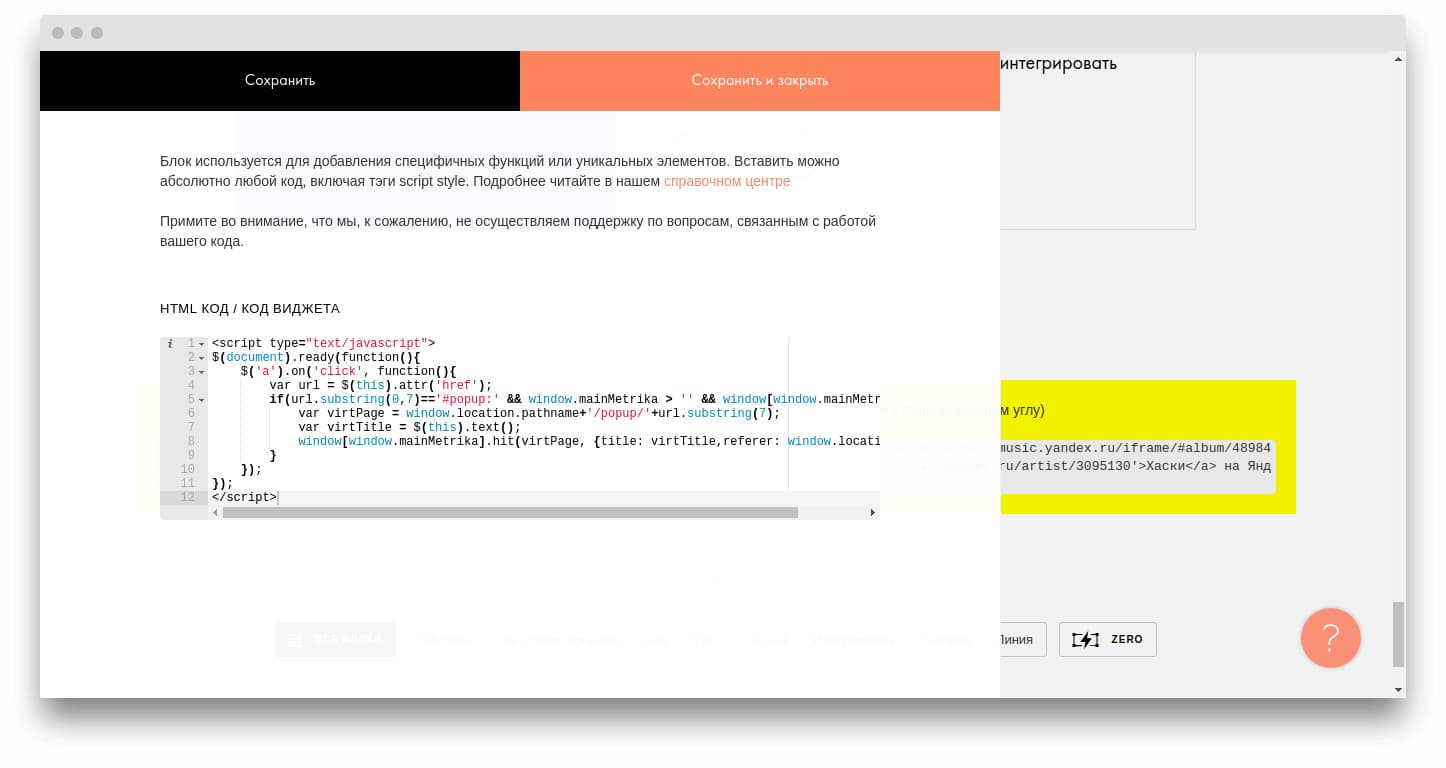Collapse the fold arrow at code line 3
The image size is (1446, 768).
[x=201, y=372]
